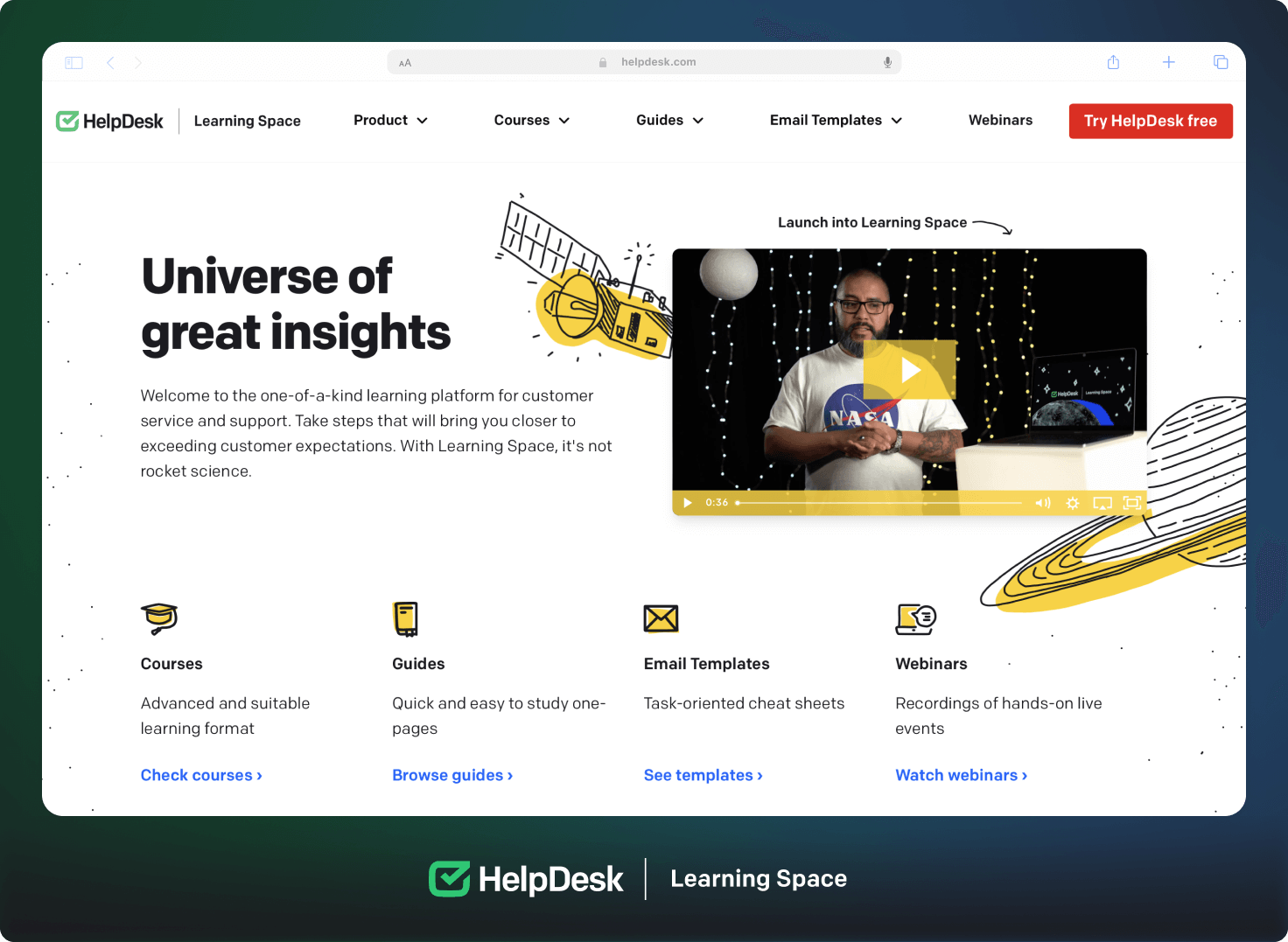Screen dimensions: 1288x942
Task: Open the Courses dropdown in the navbar
Action: click(531, 121)
